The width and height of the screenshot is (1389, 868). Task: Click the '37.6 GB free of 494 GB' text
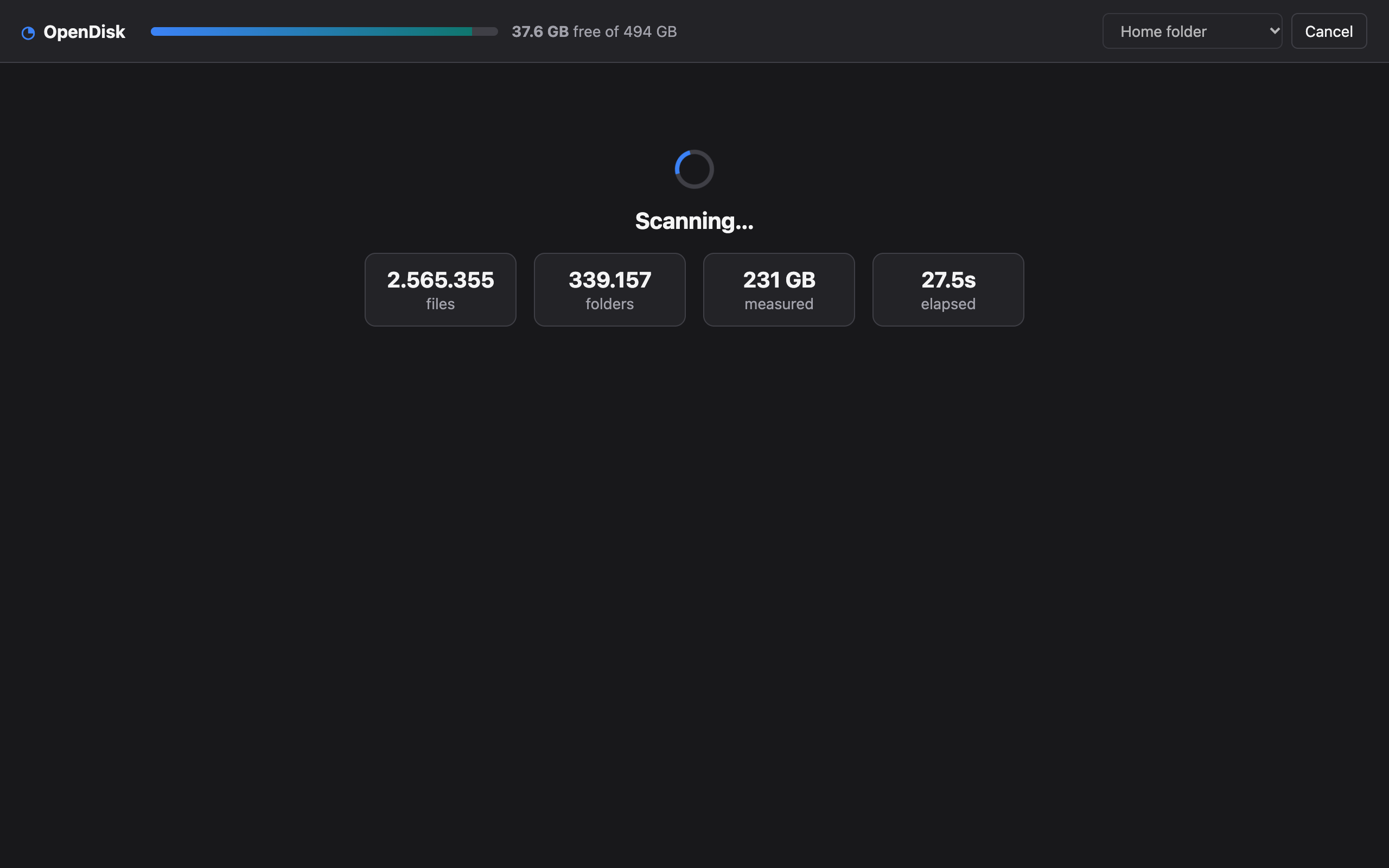(594, 31)
